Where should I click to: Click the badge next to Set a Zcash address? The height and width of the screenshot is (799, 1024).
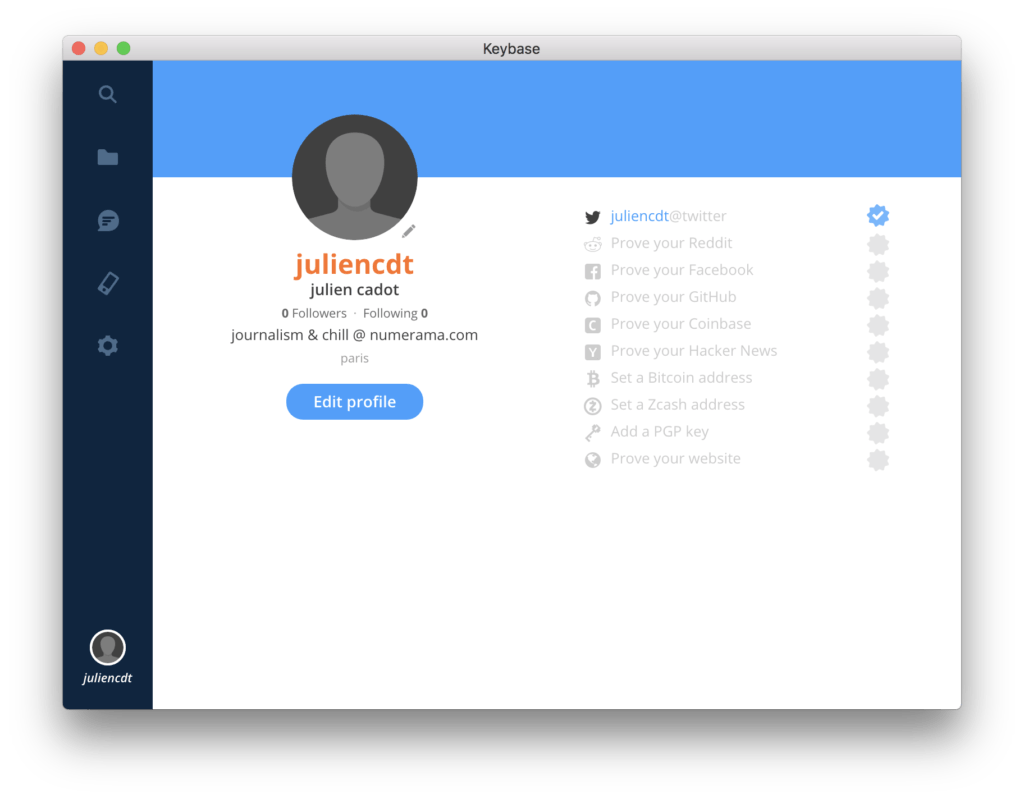click(x=878, y=405)
